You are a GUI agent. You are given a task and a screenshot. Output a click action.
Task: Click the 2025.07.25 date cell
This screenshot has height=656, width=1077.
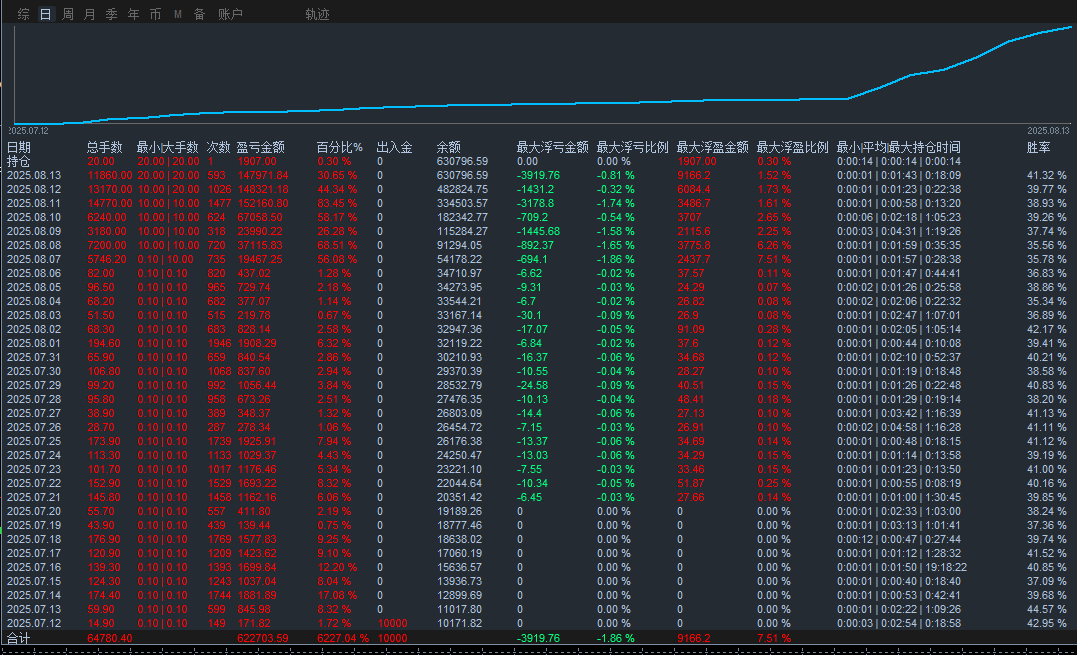(x=34, y=441)
